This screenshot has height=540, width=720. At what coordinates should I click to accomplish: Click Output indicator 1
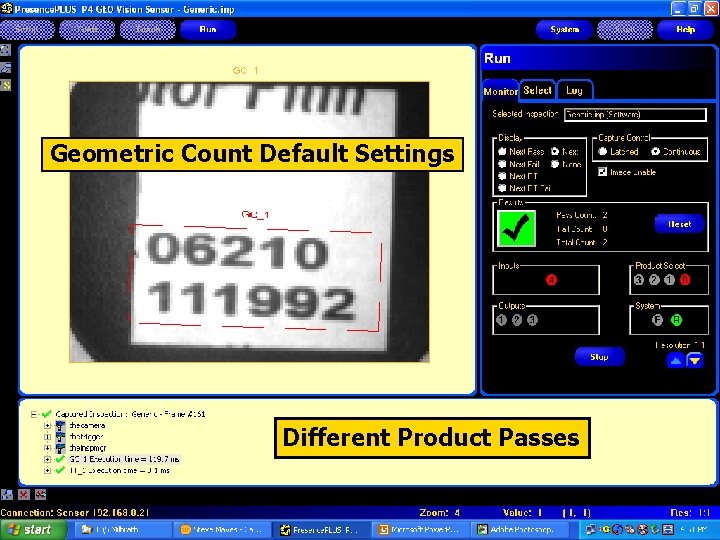point(501,320)
